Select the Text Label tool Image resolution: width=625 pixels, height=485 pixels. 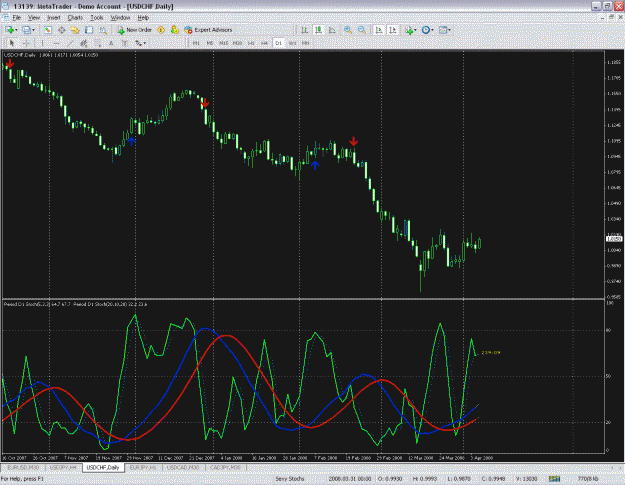click(x=125, y=43)
